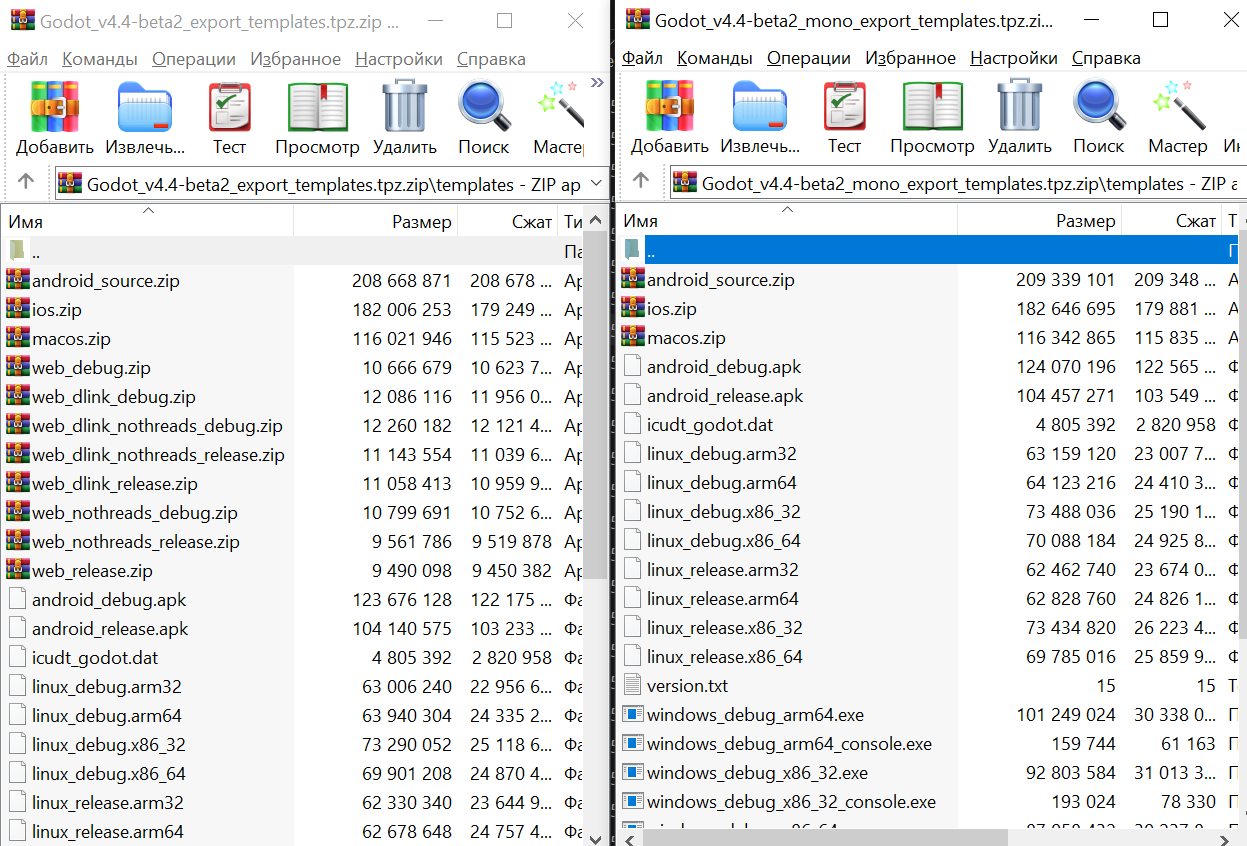Select web_debug.zip file
This screenshot has height=846, width=1247.
coord(91,368)
